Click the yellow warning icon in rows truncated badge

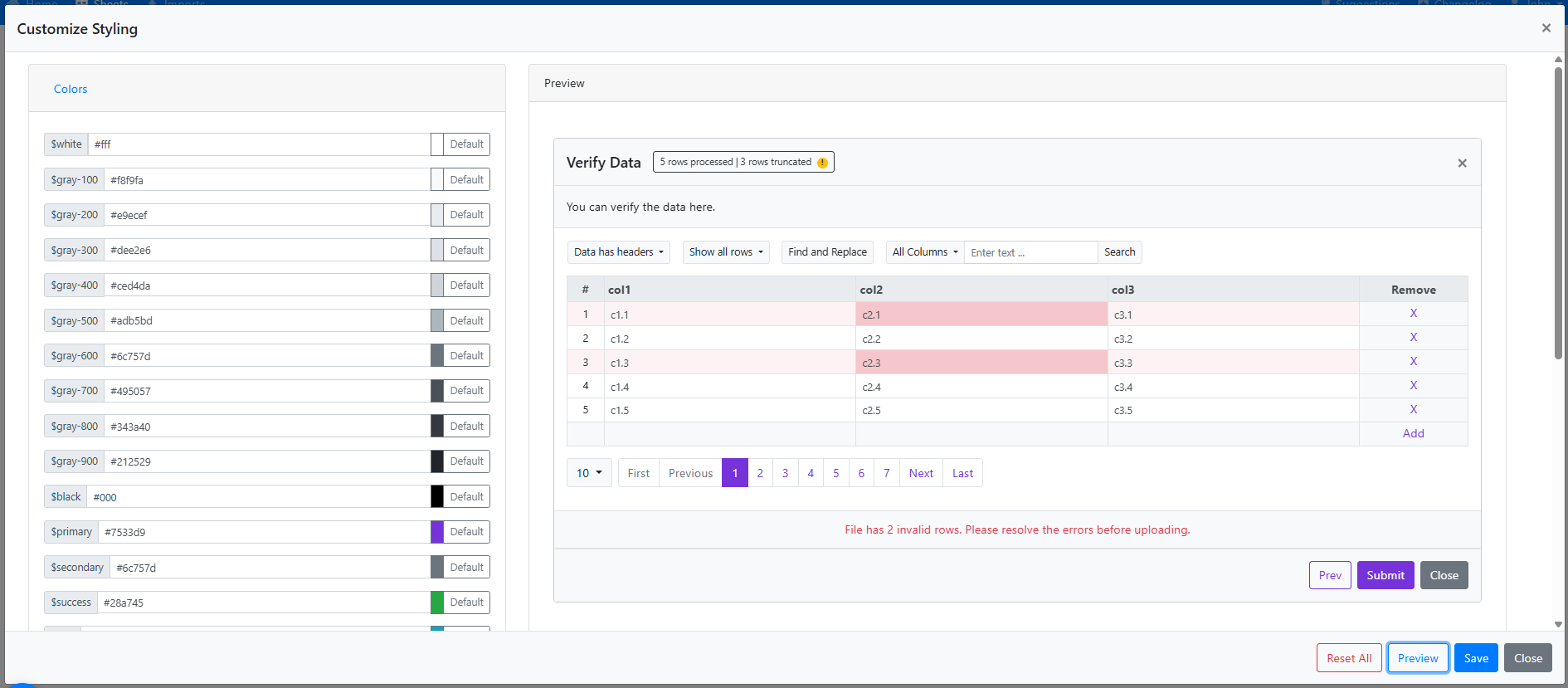[x=822, y=163]
